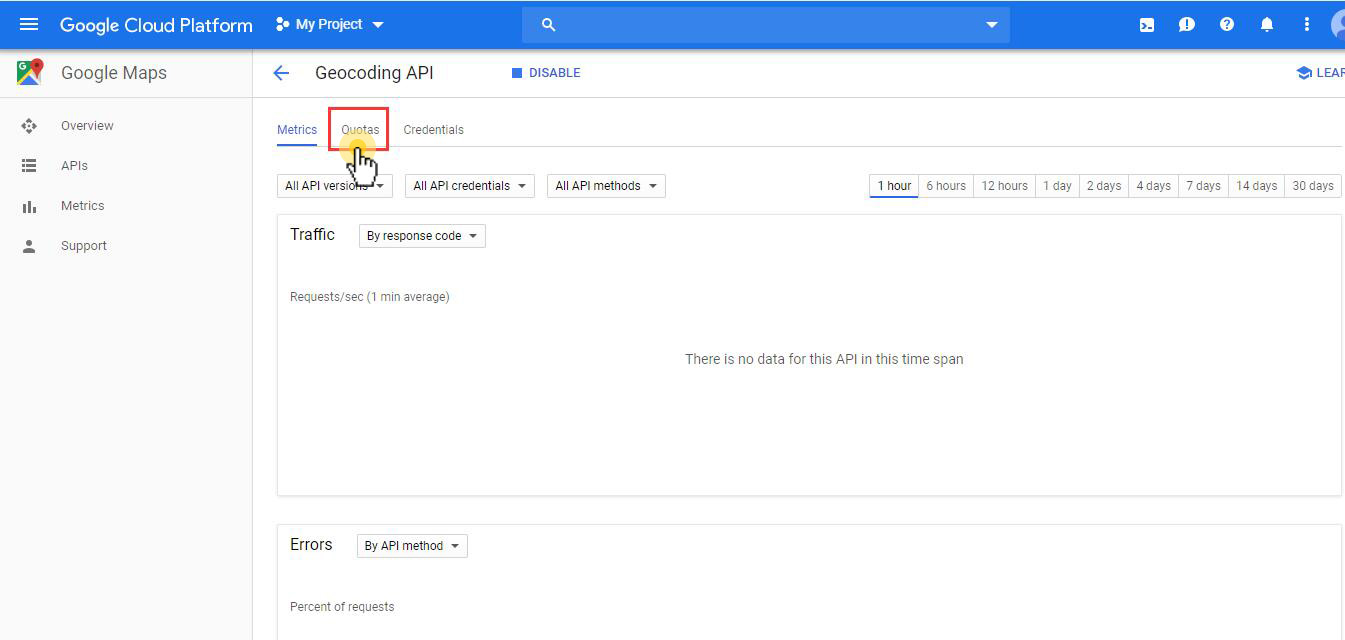
Task: Click the no data for this API message
Action: click(824, 359)
